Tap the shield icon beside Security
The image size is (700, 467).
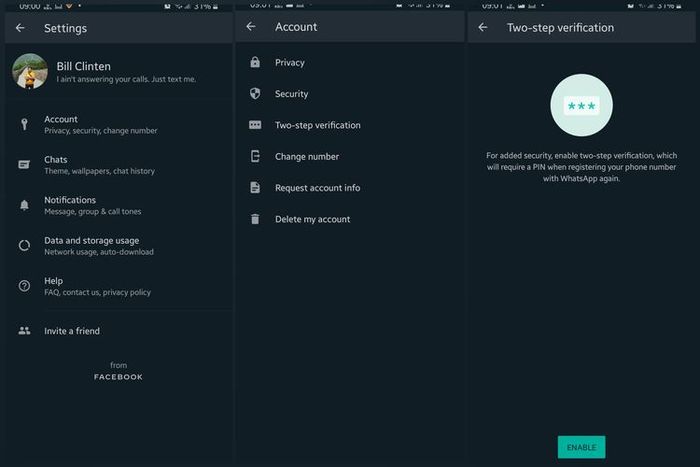pos(255,93)
